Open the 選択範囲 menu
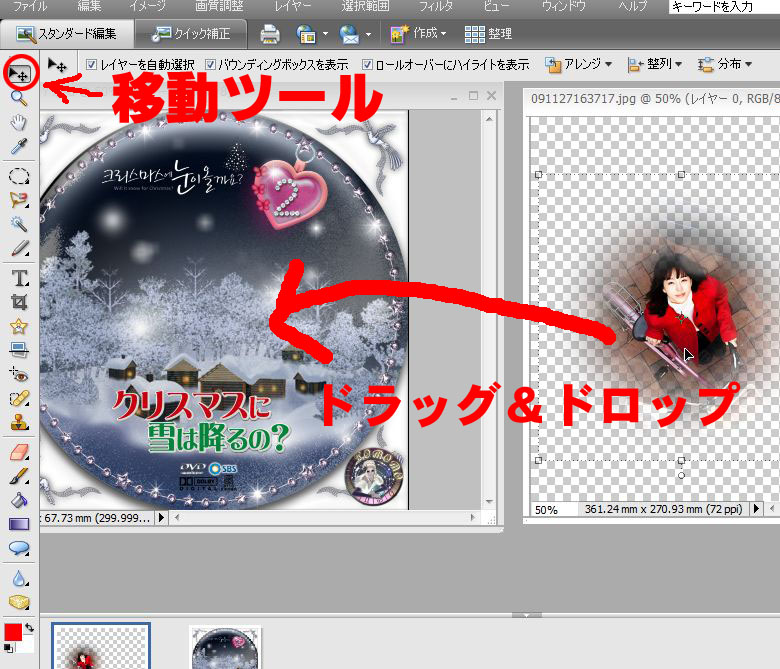This screenshot has height=669, width=780. 365,6
